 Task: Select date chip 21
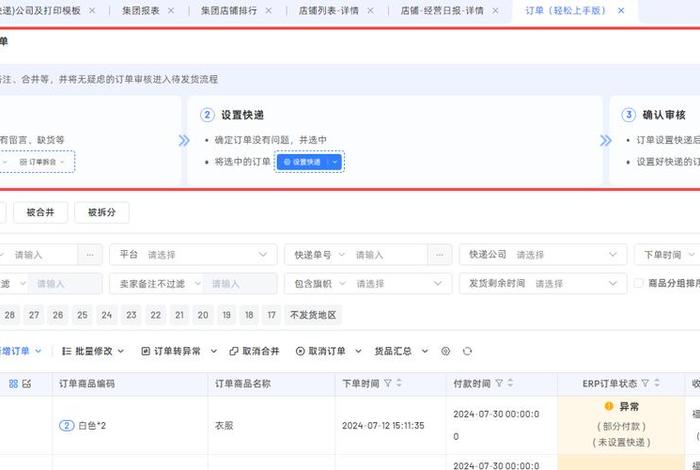pos(179,315)
